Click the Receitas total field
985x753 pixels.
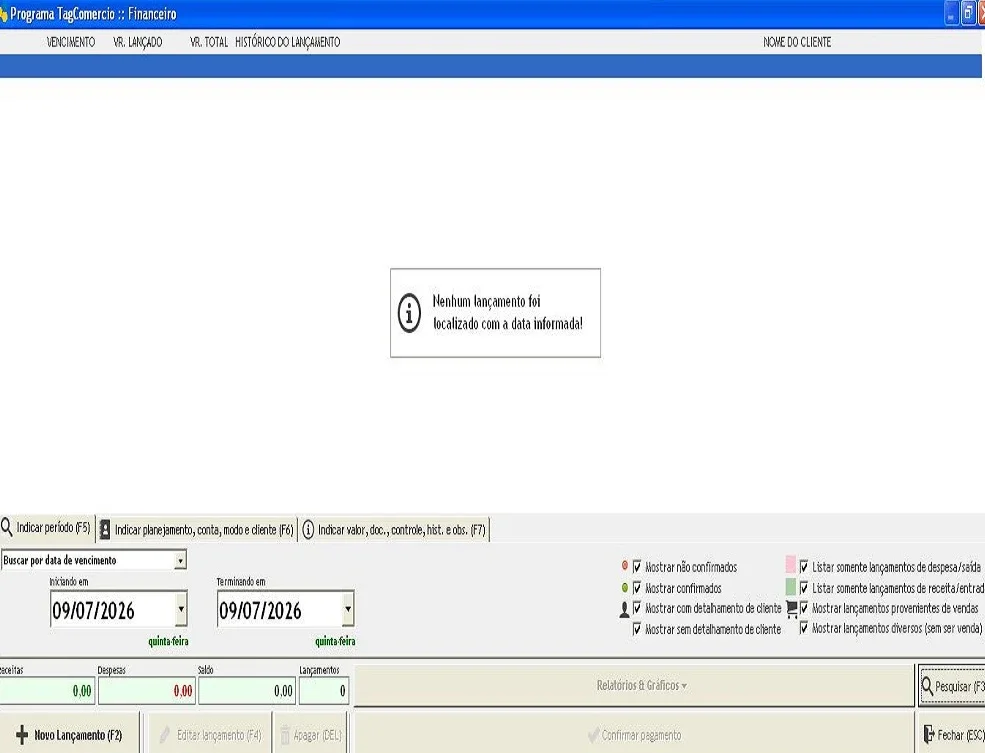(47, 691)
